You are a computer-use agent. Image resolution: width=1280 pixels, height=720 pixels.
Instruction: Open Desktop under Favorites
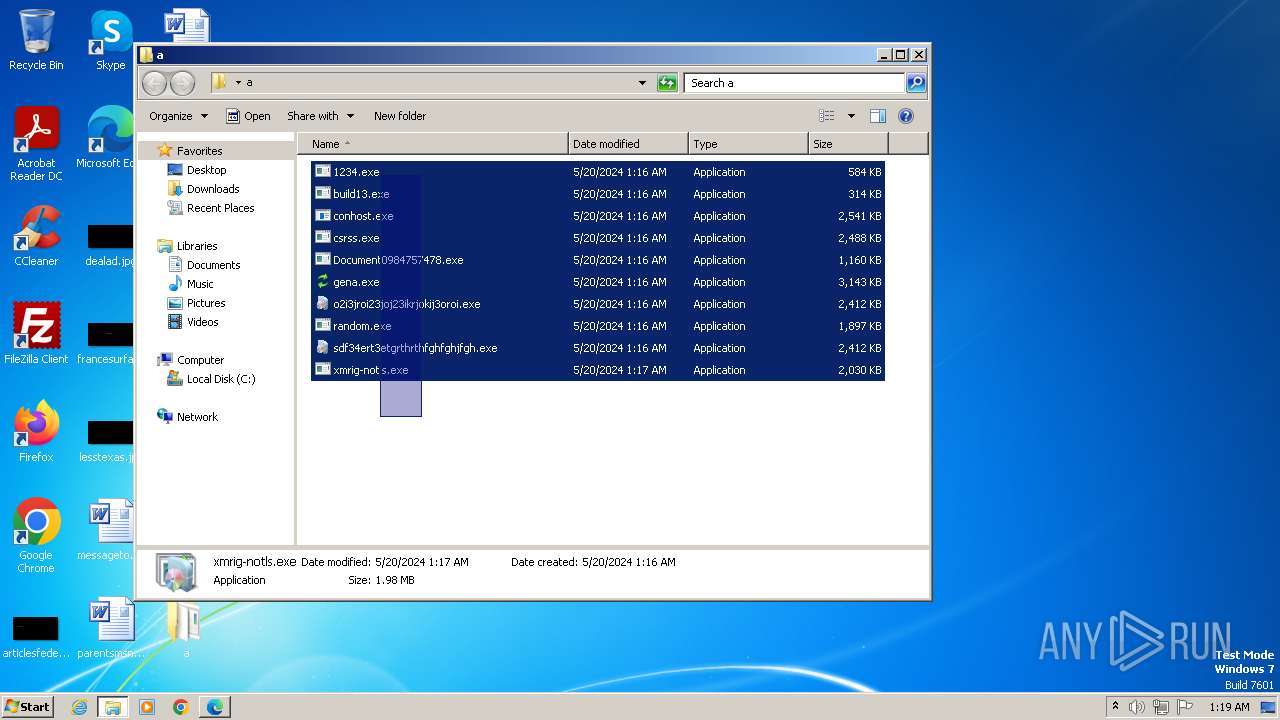click(197, 170)
